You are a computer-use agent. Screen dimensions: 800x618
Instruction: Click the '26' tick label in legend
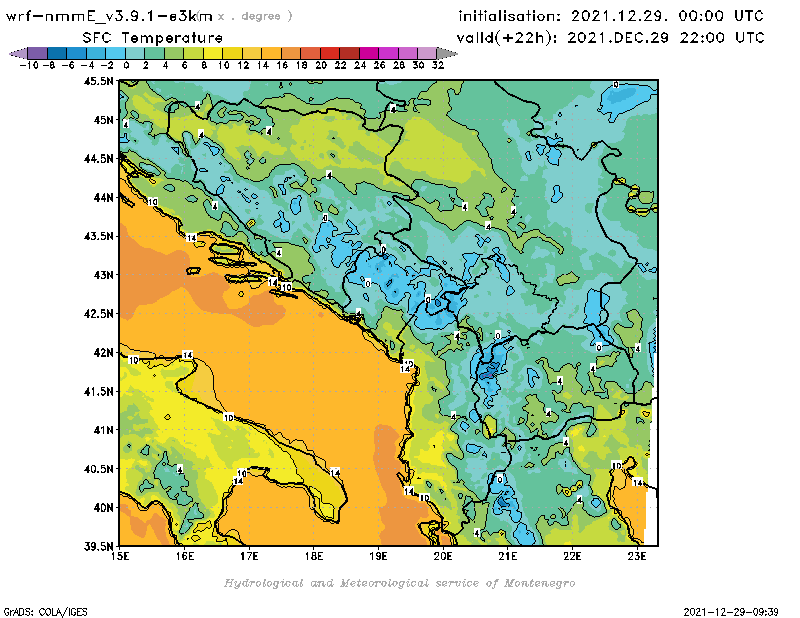pyautogui.click(x=379, y=65)
